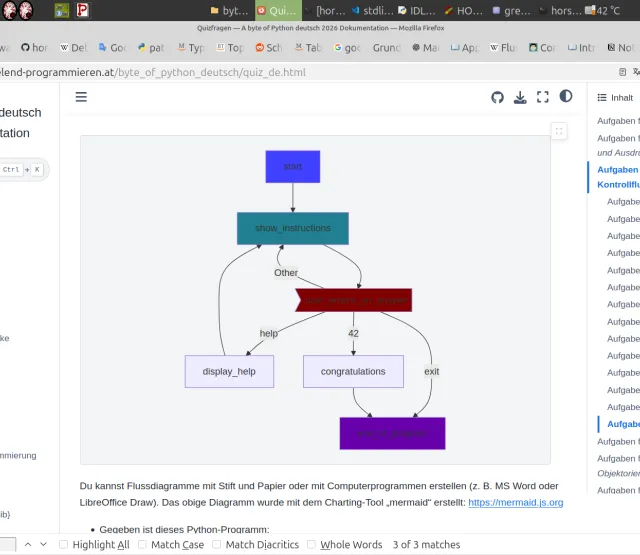Click the teal 'show_instructions' flowchart node
This screenshot has height=555, width=640.
pyautogui.click(x=293, y=228)
